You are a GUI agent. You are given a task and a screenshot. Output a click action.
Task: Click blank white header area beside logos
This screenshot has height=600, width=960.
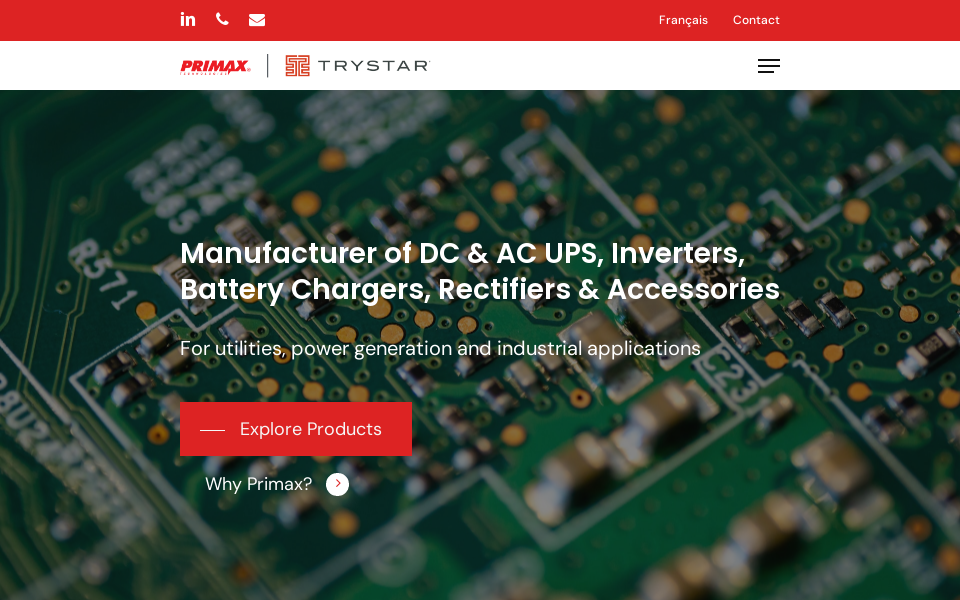(x=594, y=66)
